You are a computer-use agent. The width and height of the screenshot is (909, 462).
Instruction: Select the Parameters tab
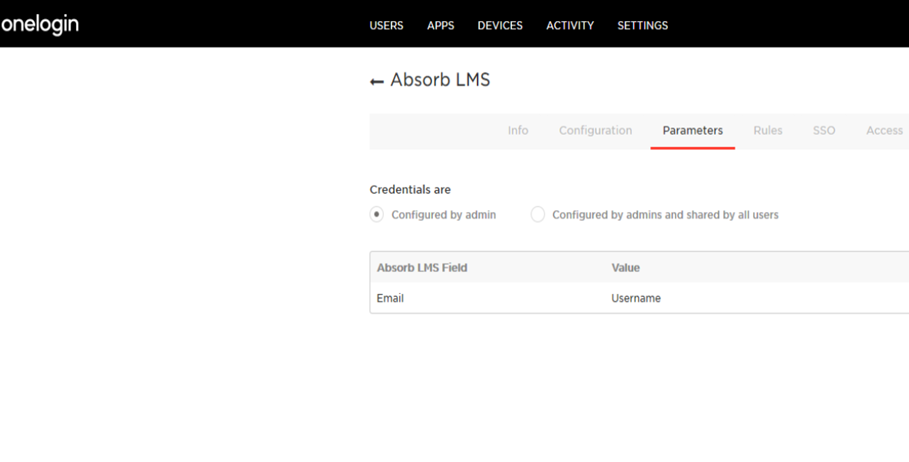[693, 131]
